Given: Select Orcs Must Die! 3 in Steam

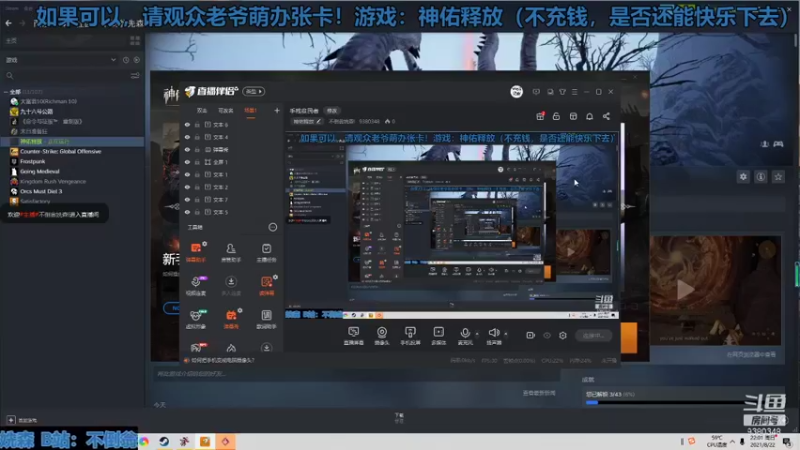Looking at the screenshot, I should tap(41, 191).
